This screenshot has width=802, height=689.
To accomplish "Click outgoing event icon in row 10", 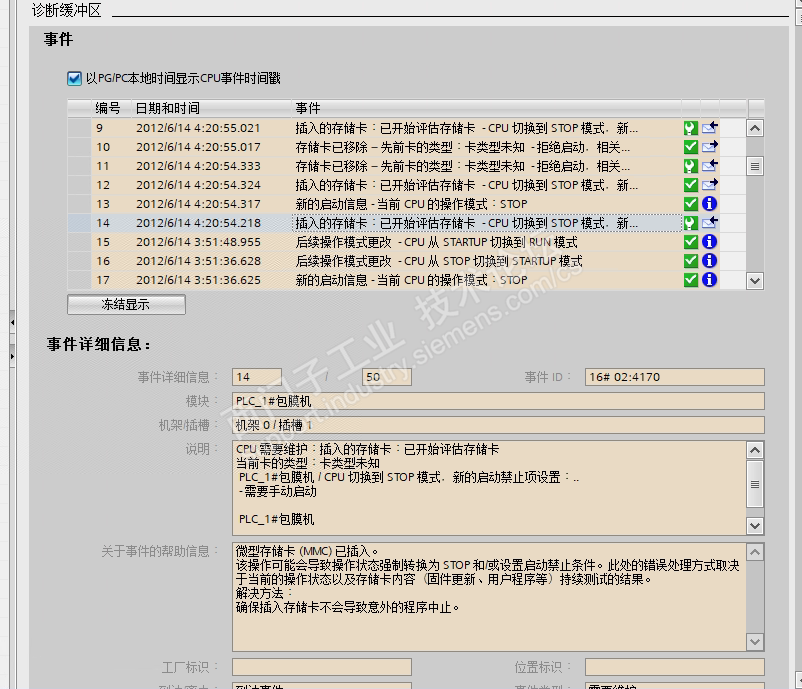I will click(x=709, y=147).
